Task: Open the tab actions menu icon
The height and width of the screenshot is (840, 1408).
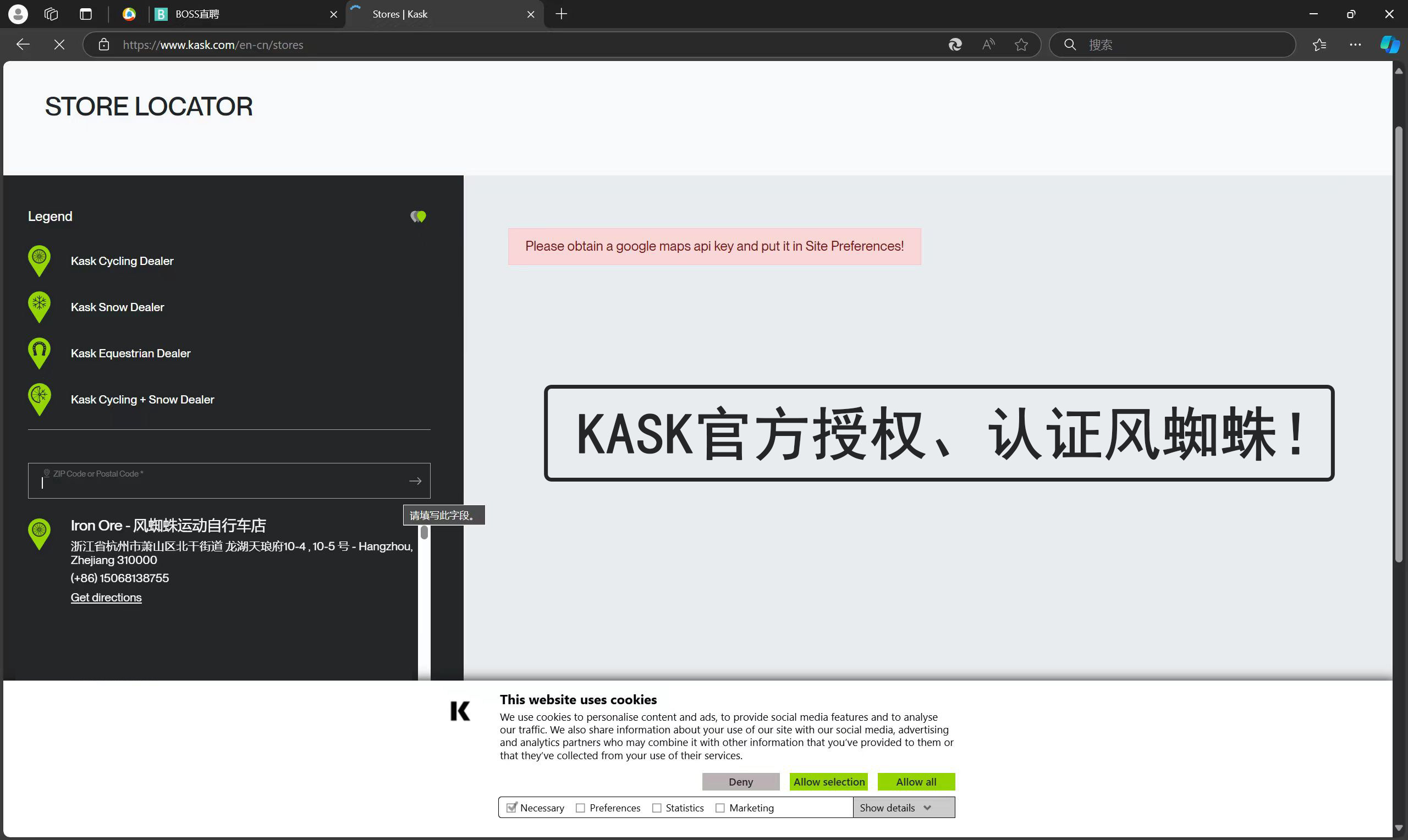Action: [x=85, y=14]
